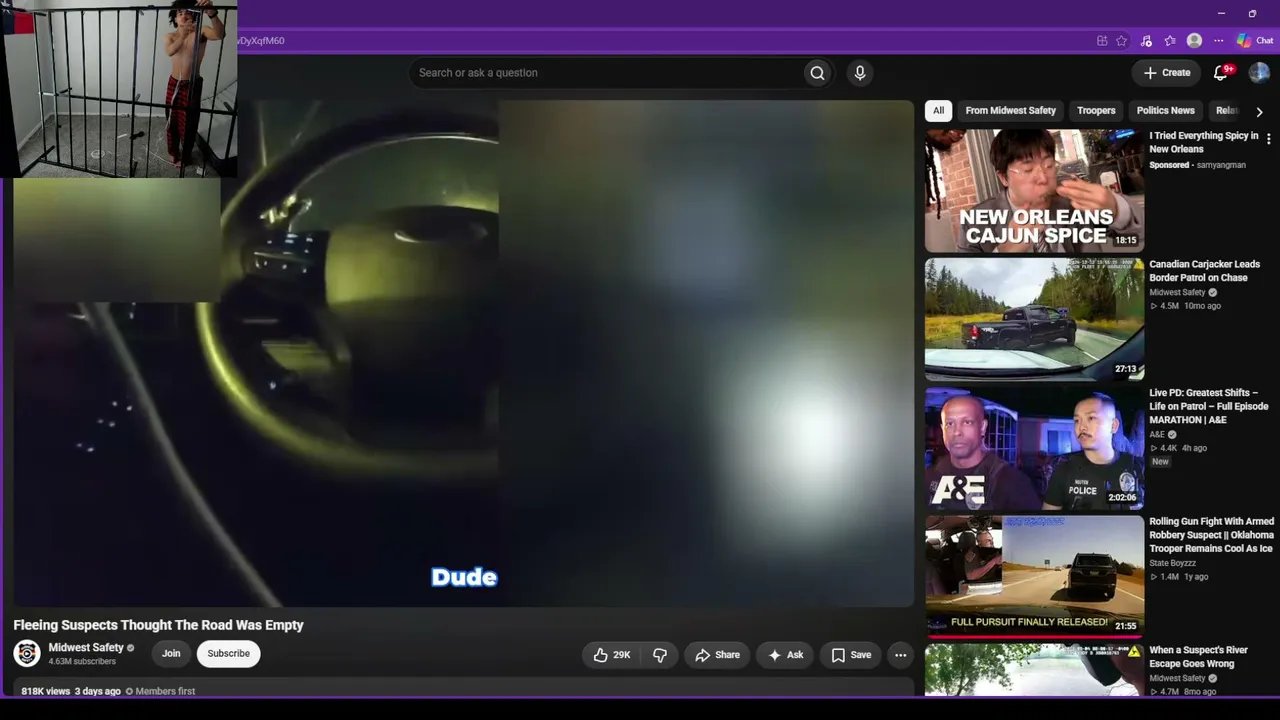This screenshot has height=720, width=1280.
Task: Save the video to a playlist
Action: point(851,655)
